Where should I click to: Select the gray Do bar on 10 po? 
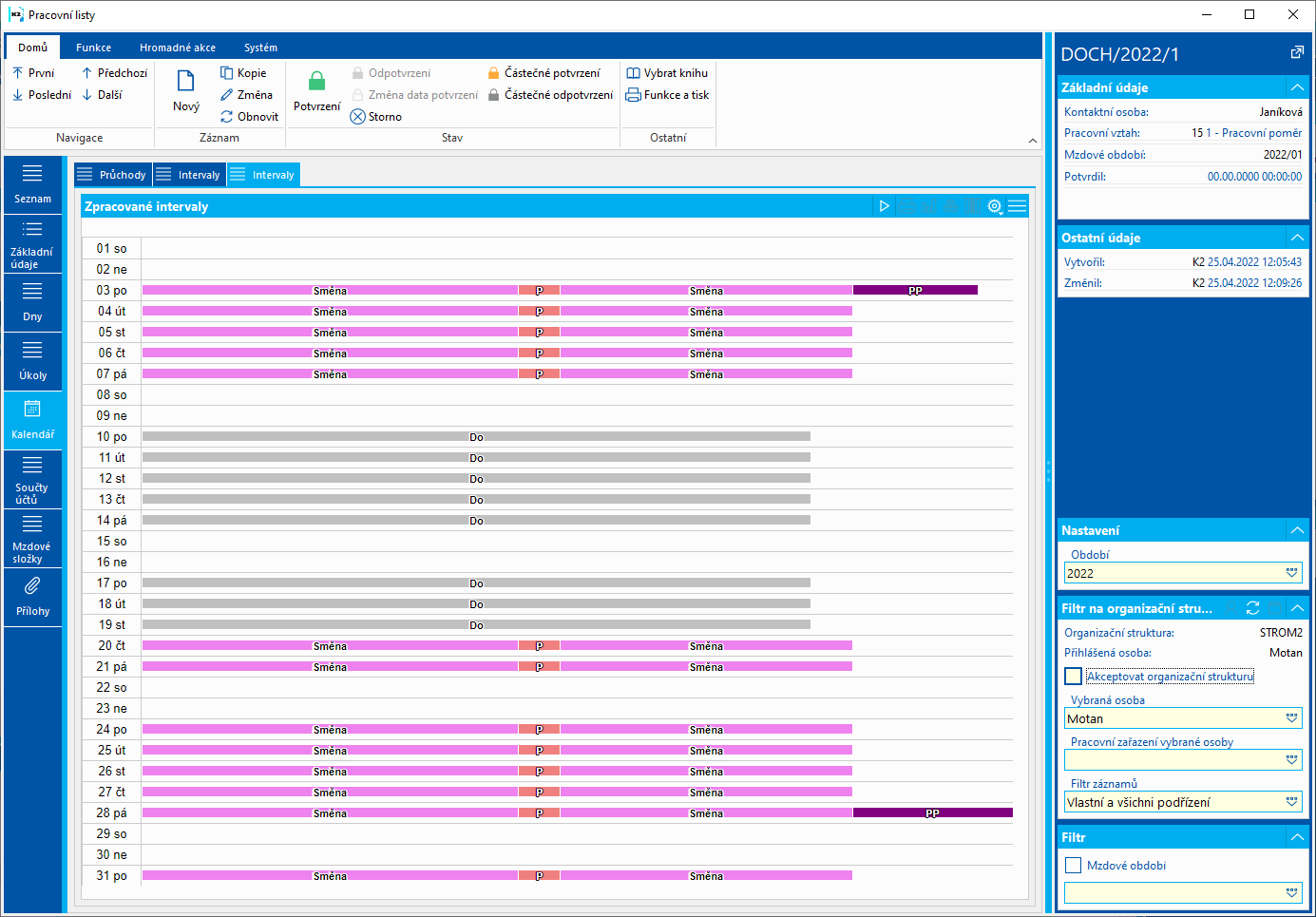pyautogui.click(x=476, y=436)
